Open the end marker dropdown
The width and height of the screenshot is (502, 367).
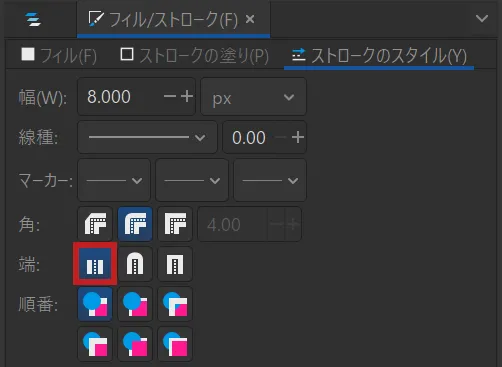270,180
